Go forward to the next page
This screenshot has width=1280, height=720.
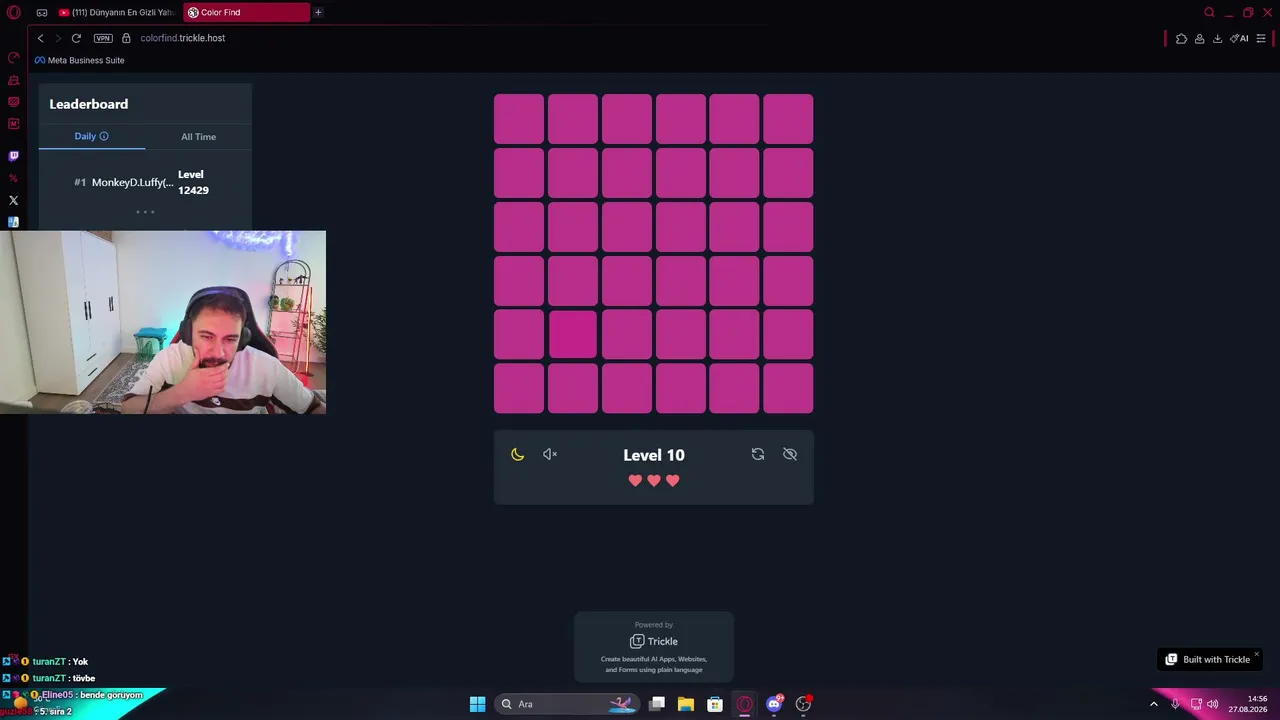coord(58,38)
